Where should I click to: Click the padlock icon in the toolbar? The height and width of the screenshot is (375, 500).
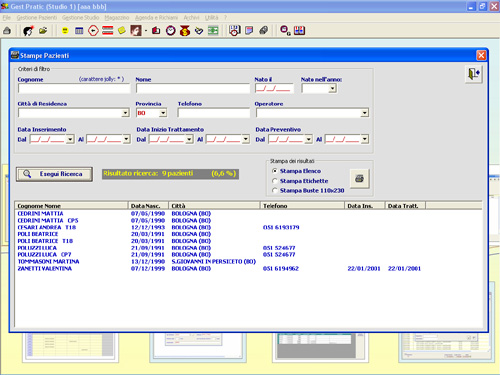[7, 31]
